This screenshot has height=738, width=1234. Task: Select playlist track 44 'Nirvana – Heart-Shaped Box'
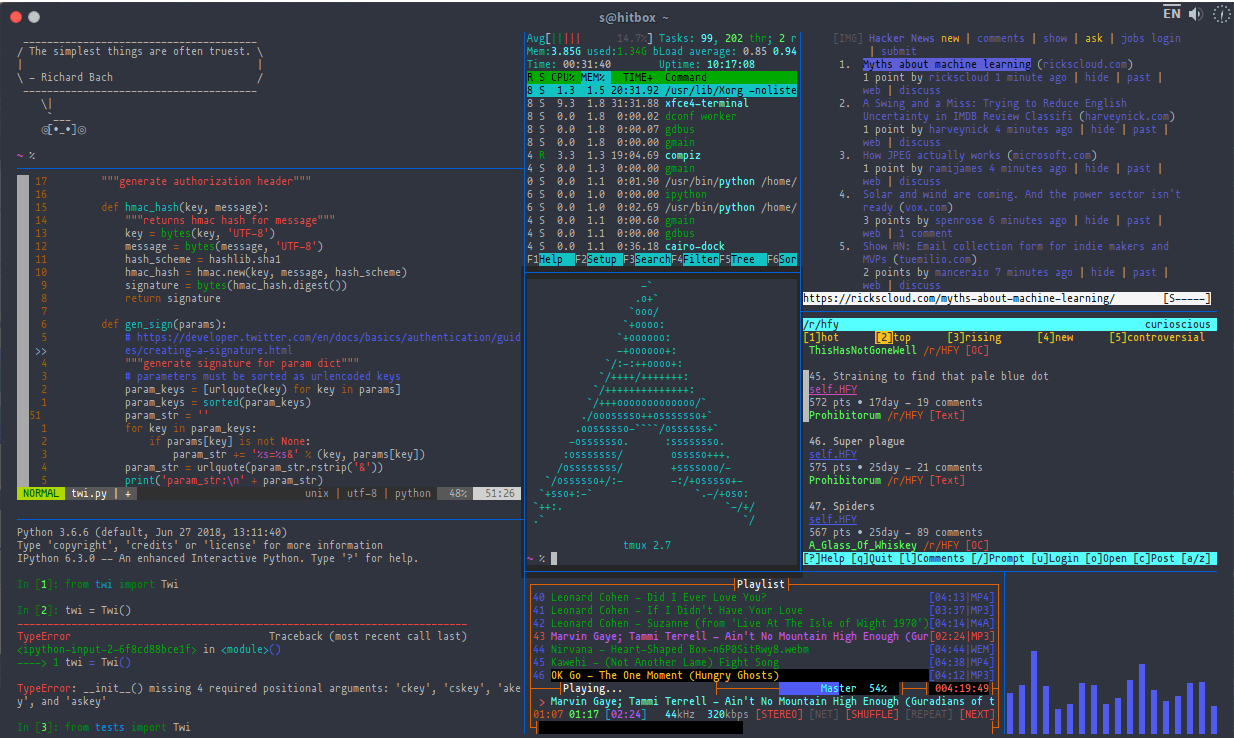coord(765,649)
